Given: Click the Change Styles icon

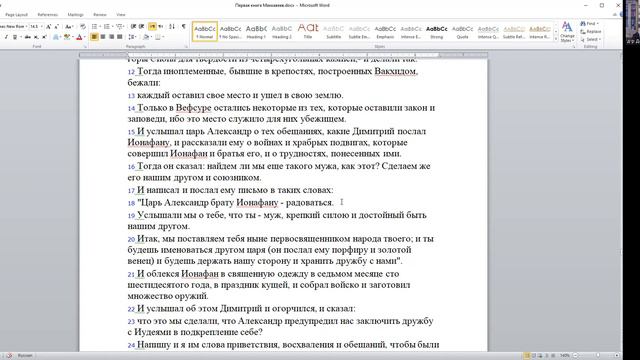Looking at the screenshot, I should point(567,32).
